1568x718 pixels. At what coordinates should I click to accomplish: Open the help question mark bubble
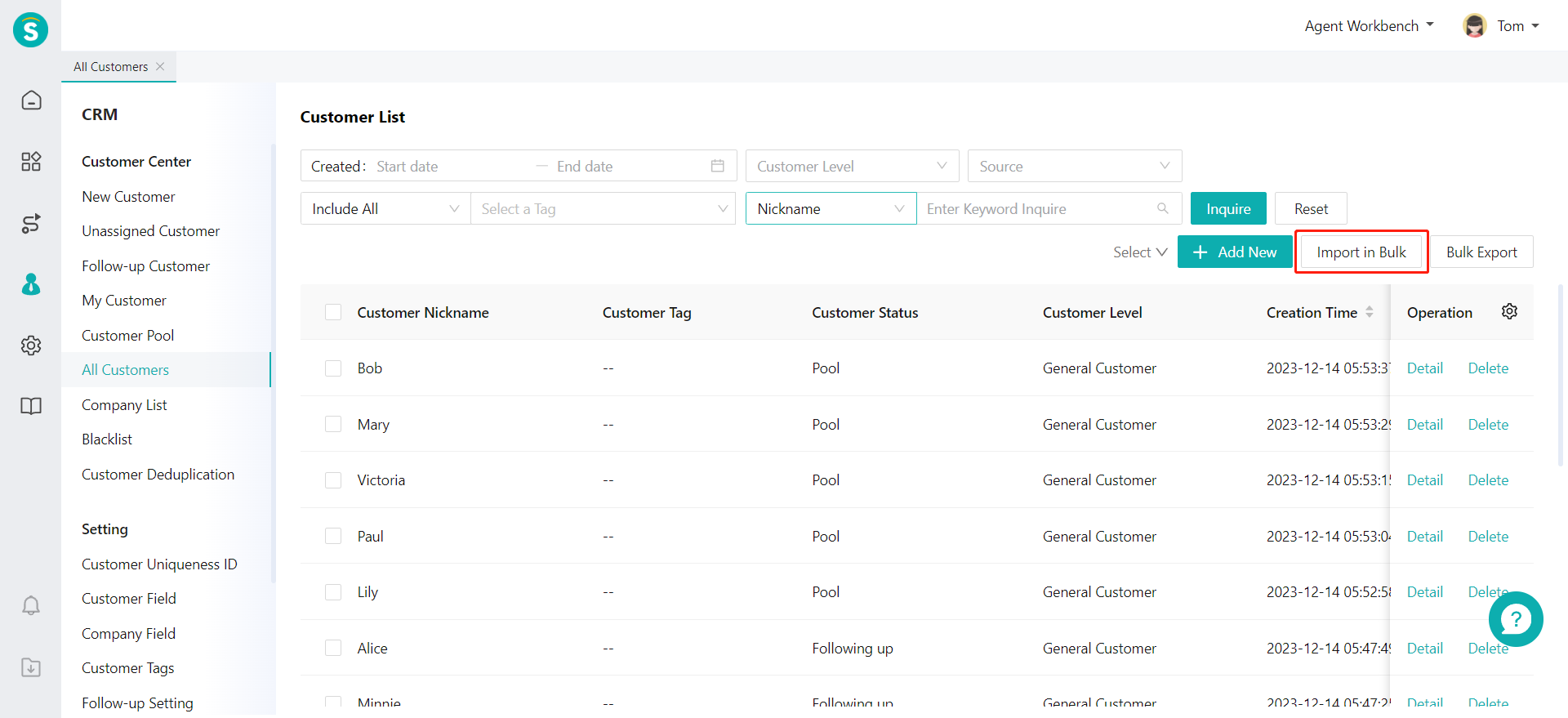(1516, 619)
